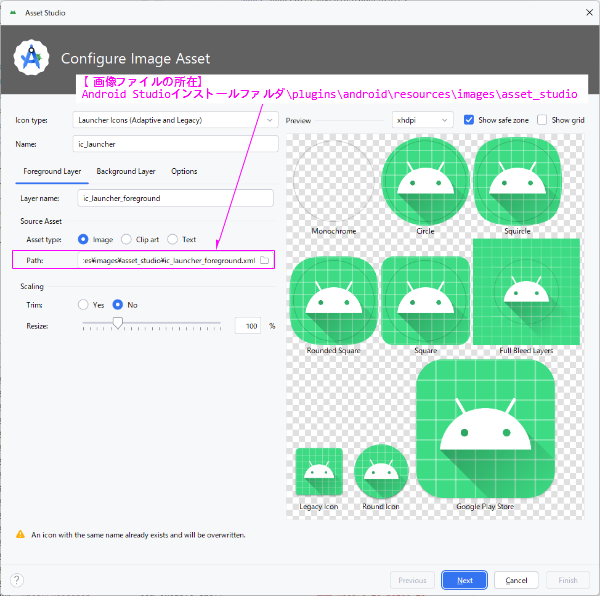This screenshot has height=596, width=600.
Task: Click the Resize percent value field
Action: pyautogui.click(x=248, y=326)
